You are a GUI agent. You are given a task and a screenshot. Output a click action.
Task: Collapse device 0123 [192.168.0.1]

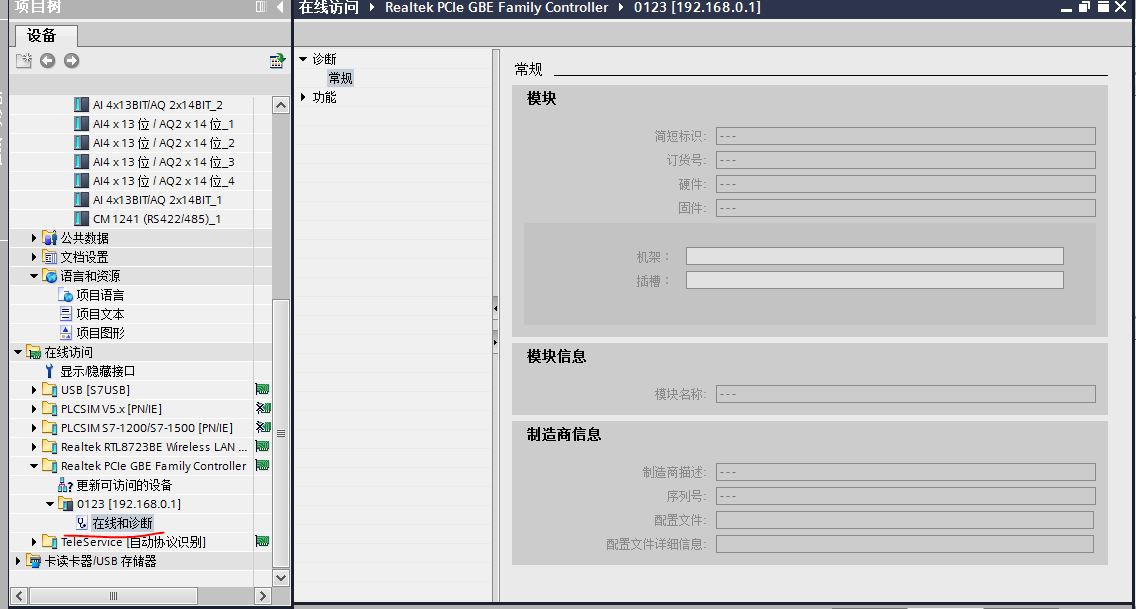[49, 504]
